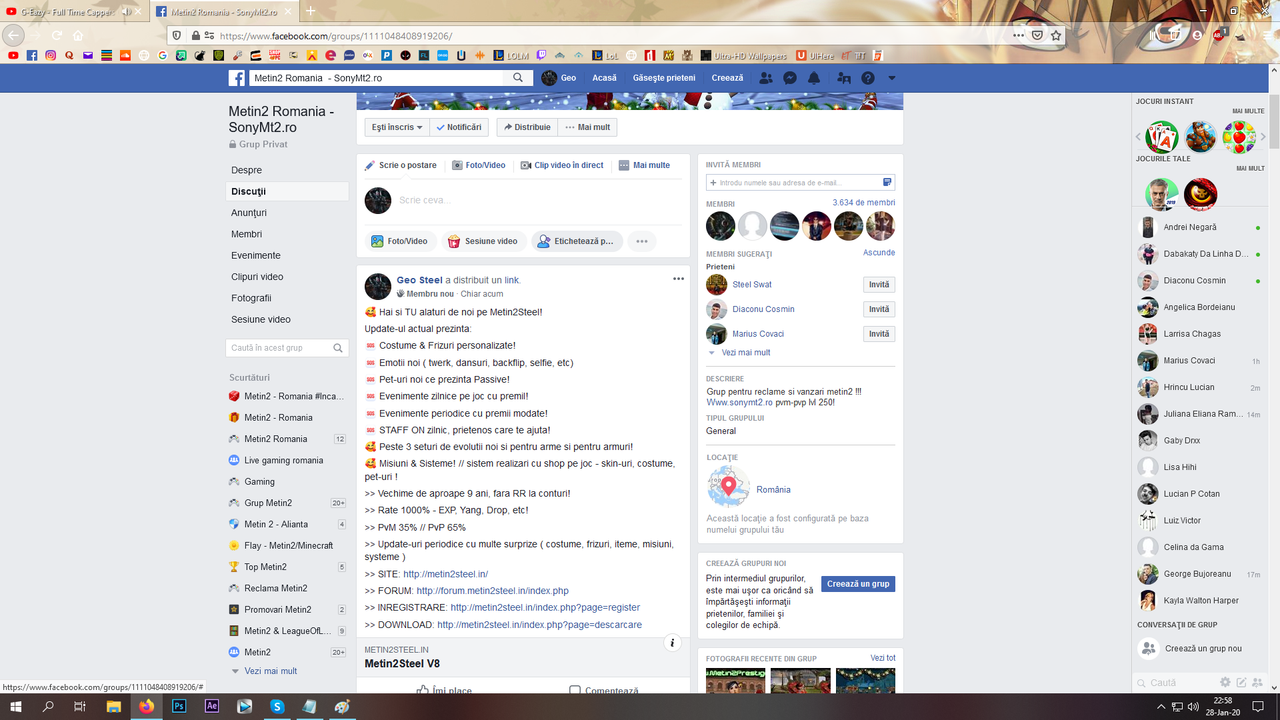Expand 'Mai multe' composer options
Image resolution: width=1280 pixels, height=720 pixels.
644,165
